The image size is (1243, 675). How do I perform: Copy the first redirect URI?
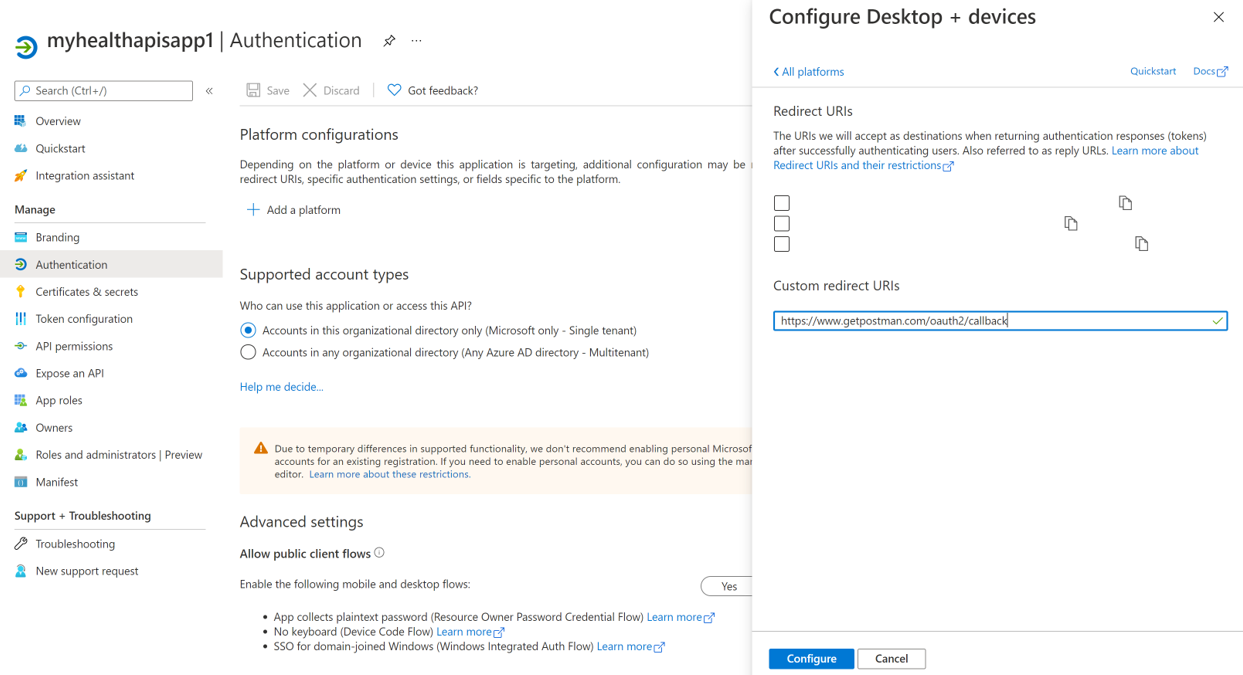click(1125, 202)
